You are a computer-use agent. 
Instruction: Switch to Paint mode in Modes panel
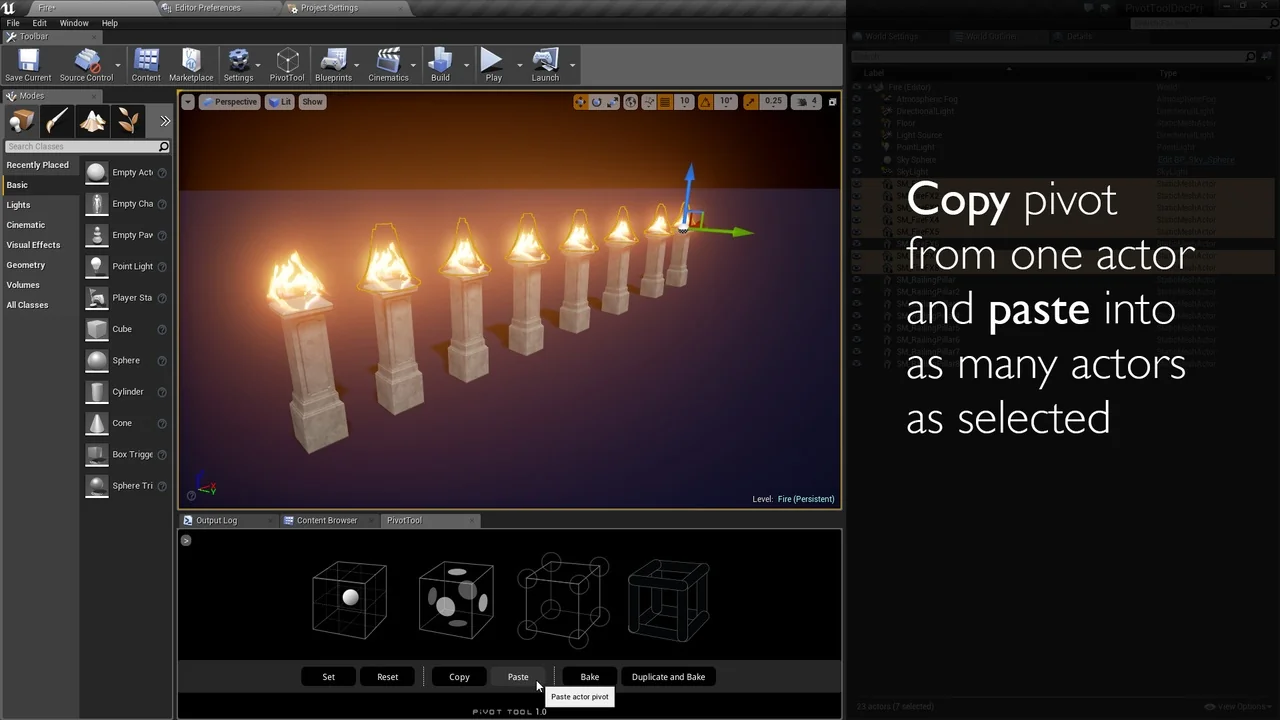tap(57, 120)
